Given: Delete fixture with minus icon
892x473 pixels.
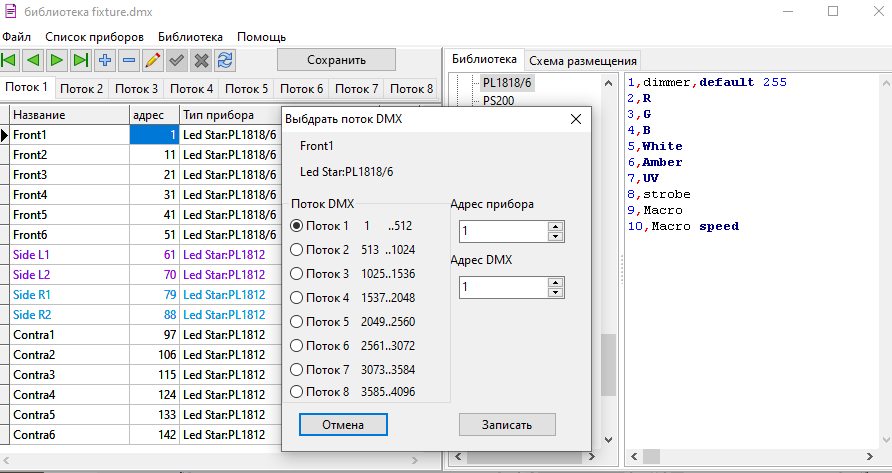Looking at the screenshot, I should pyautogui.click(x=129, y=60).
